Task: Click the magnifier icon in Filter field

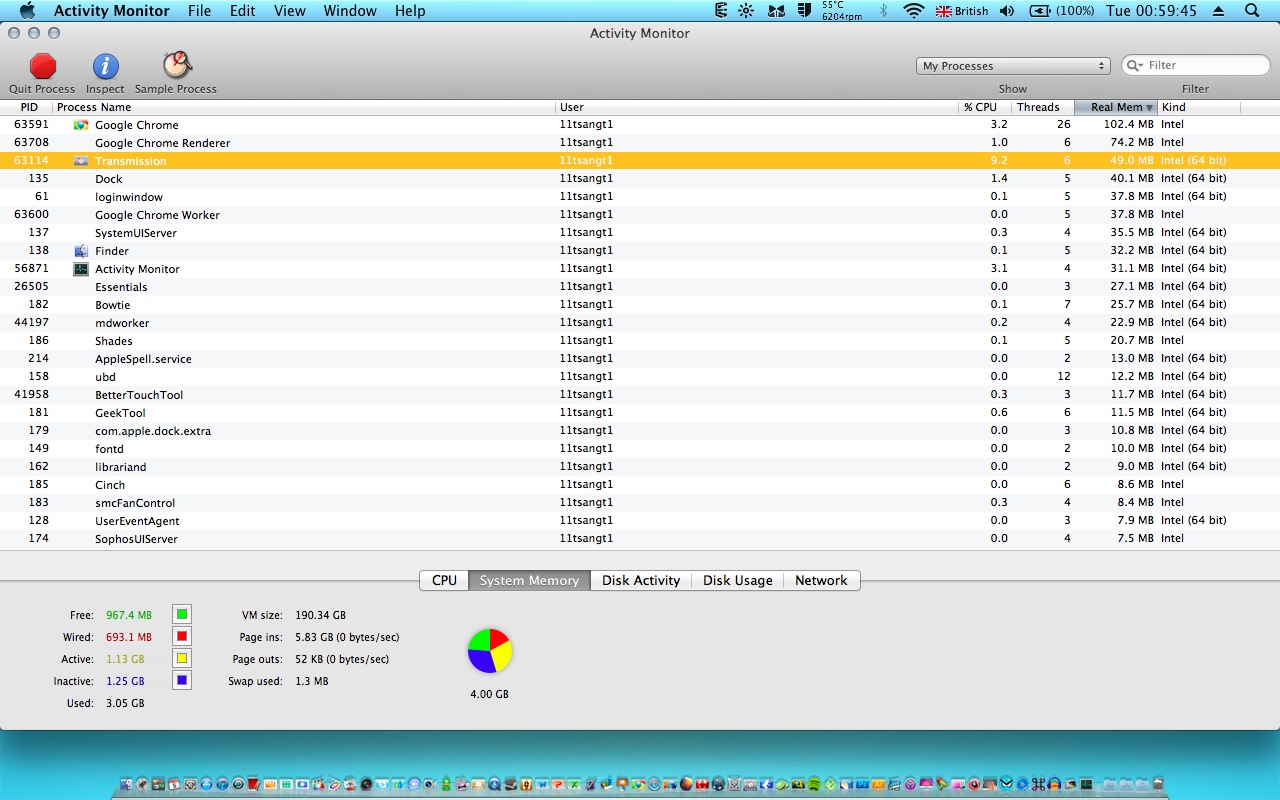Action: 1135,65
